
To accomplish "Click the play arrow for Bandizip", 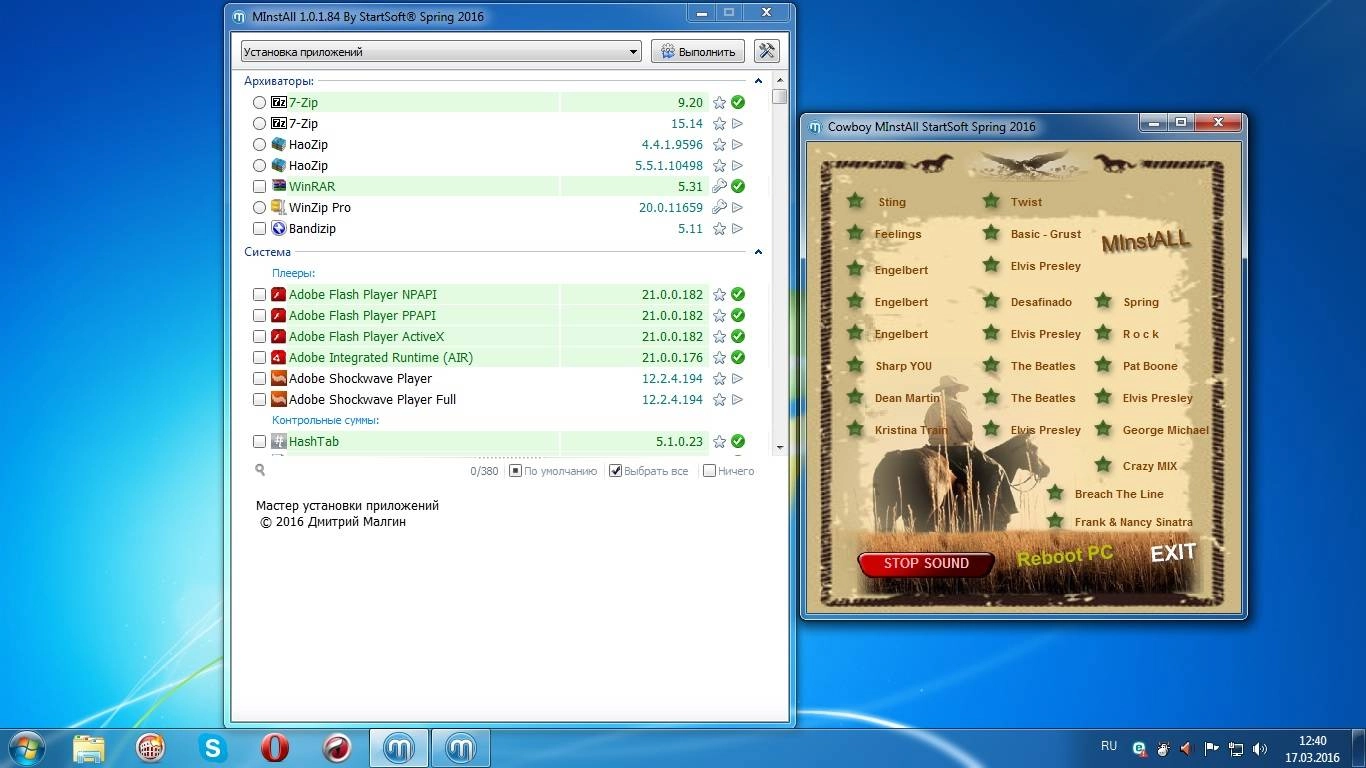I will pyautogui.click(x=738, y=228).
